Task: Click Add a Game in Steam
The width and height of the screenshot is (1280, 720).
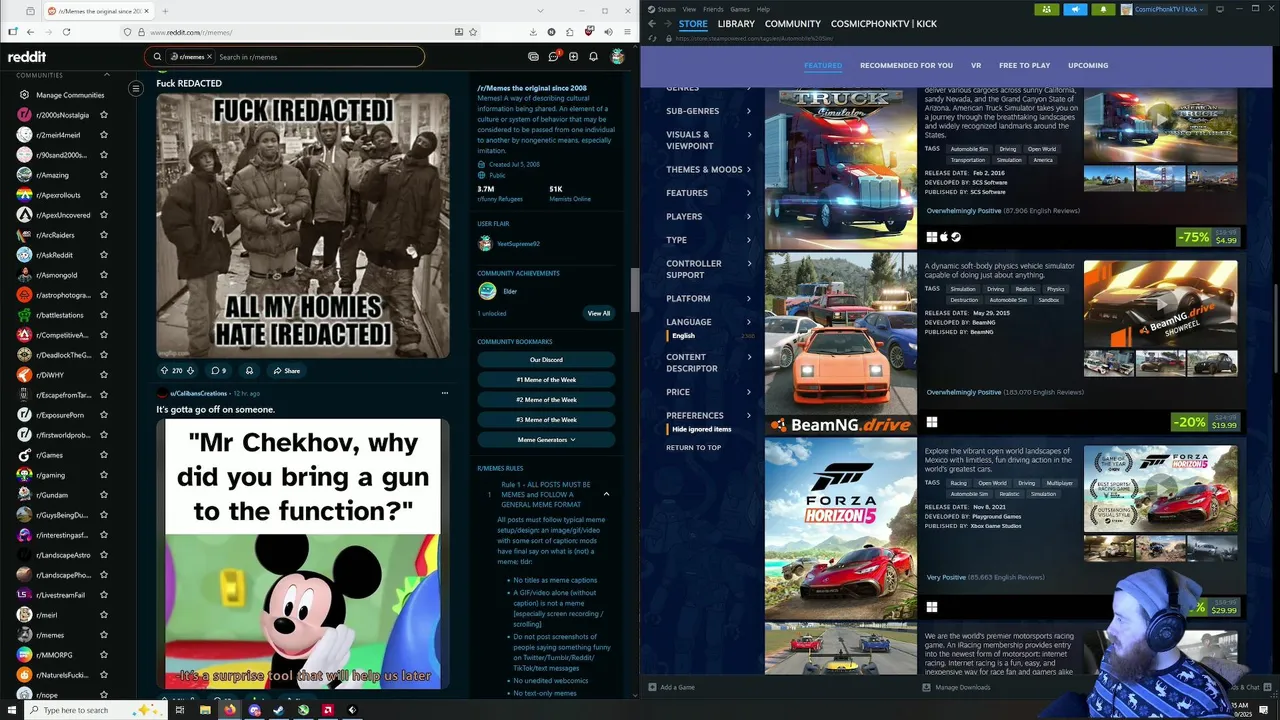Action: tap(671, 687)
